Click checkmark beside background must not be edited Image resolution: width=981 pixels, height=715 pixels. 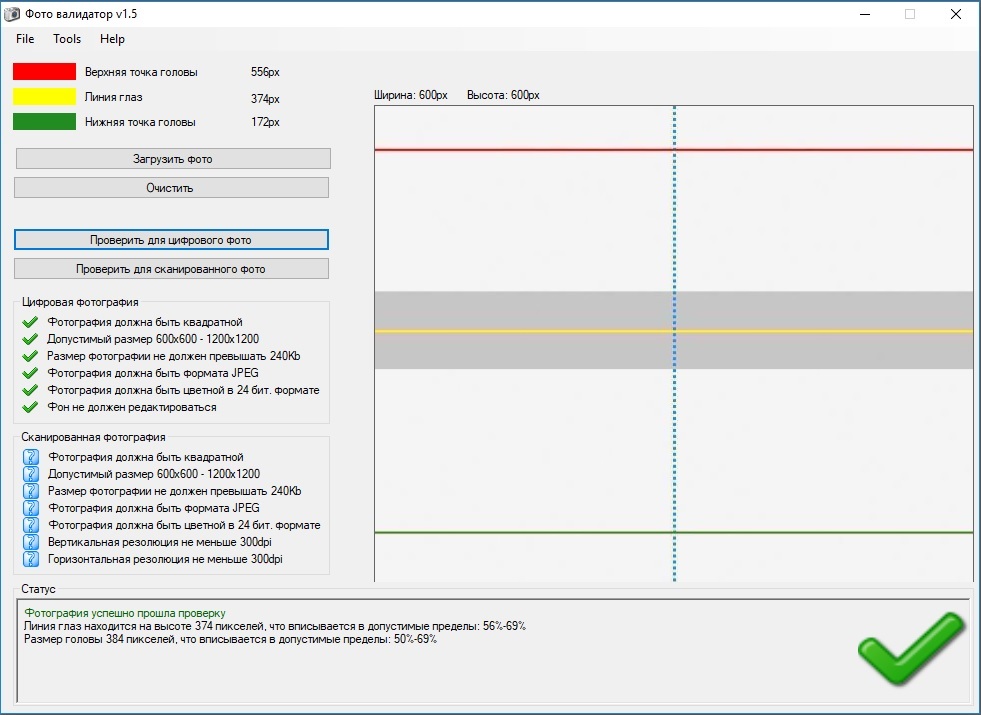[30, 407]
